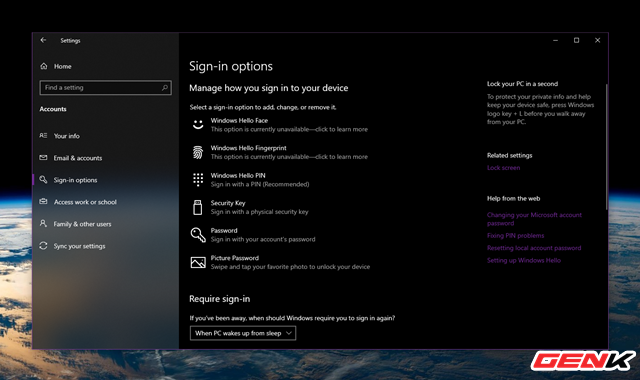Screen dimensions: 640x380
Task: Click the 'Manage how you sign in to your device' heading
Action: click(x=269, y=88)
